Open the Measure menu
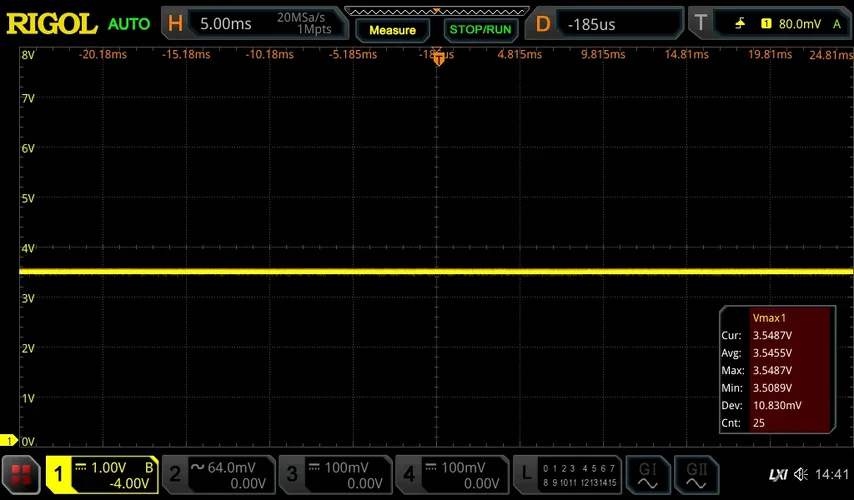 click(392, 31)
